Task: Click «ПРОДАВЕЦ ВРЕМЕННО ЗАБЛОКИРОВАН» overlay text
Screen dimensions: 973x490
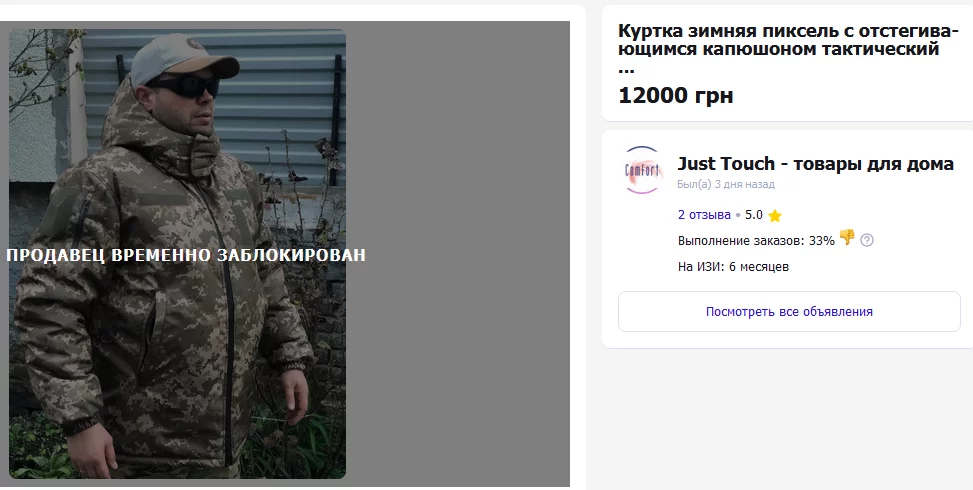Action: (186, 255)
